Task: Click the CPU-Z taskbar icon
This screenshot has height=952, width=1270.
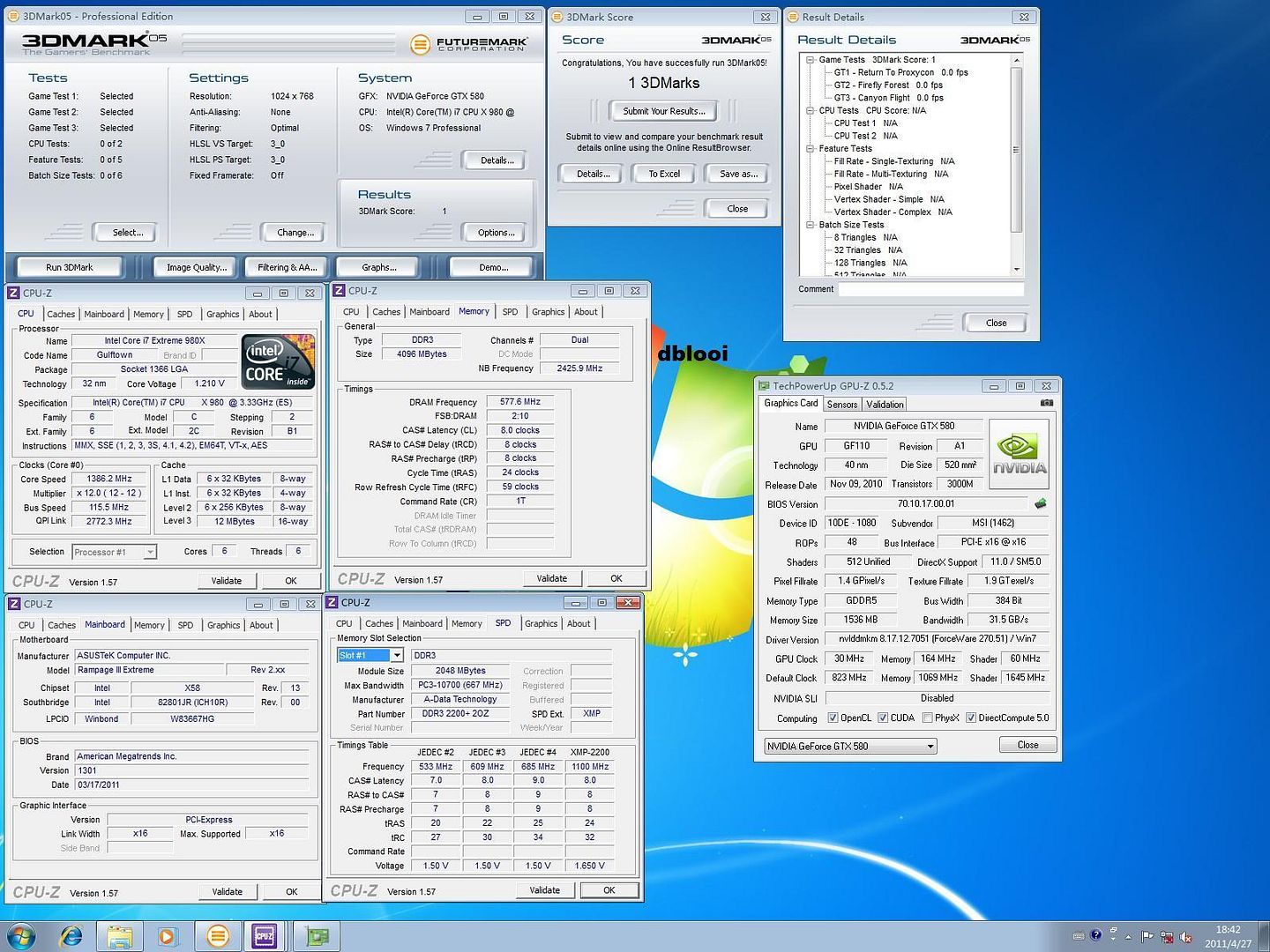Action: tap(264, 935)
